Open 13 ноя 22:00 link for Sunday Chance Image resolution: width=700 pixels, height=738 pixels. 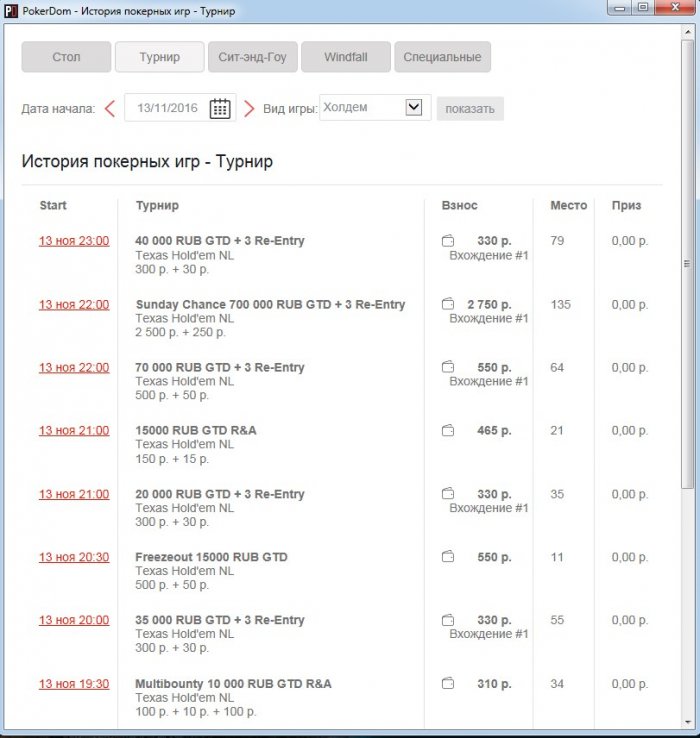pos(74,305)
